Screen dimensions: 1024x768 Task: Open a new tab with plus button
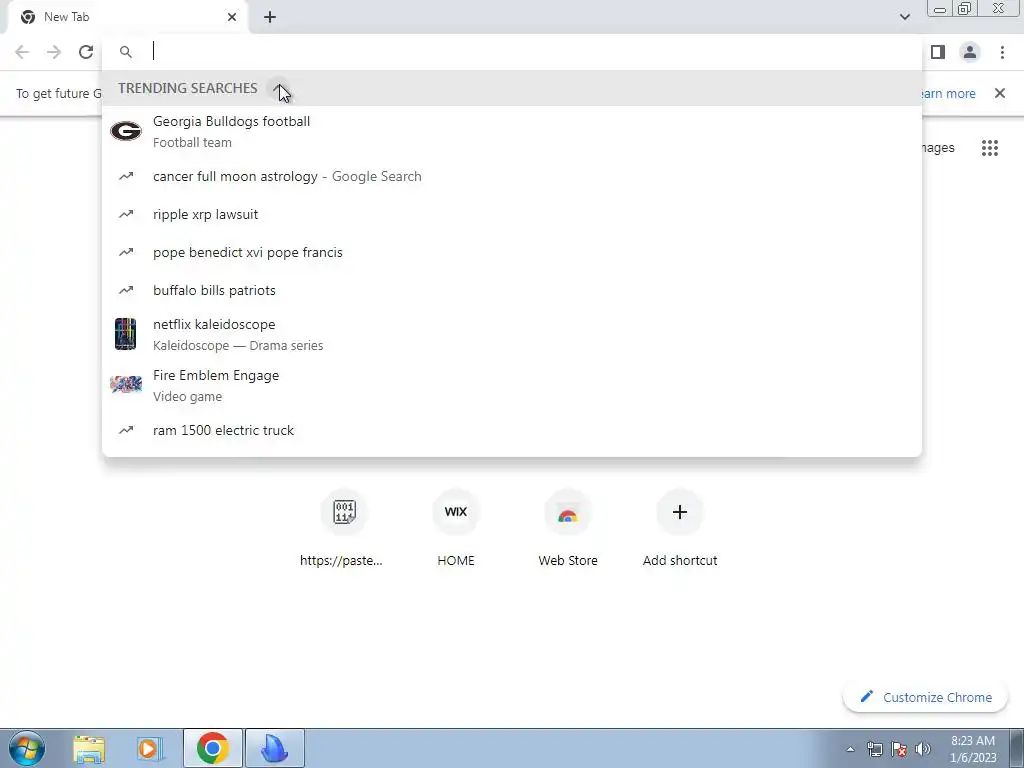pyautogui.click(x=270, y=17)
